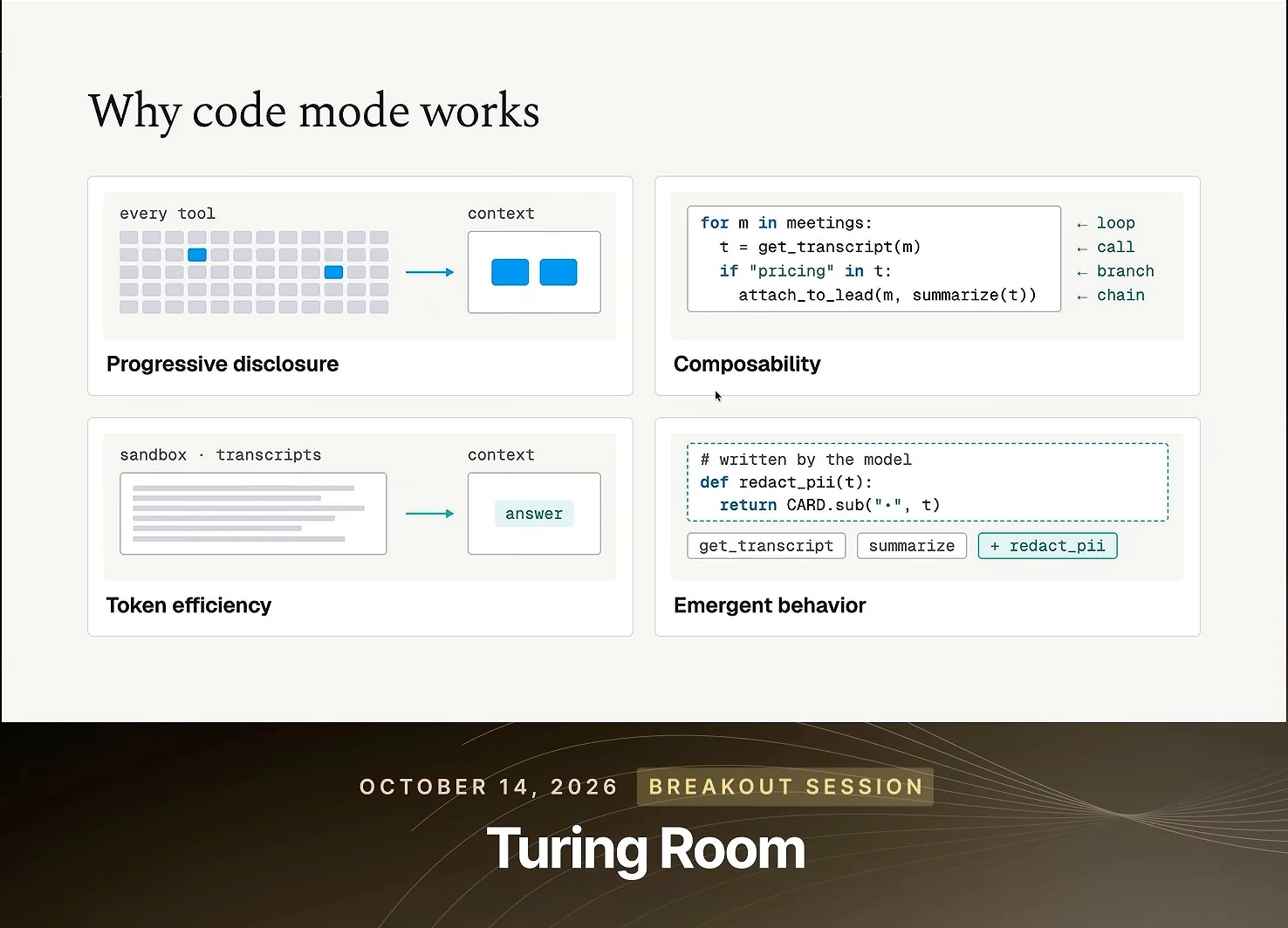Viewport: 1288px width, 928px height.
Task: Click the 'def redact_pii(t):' code line
Action: [x=786, y=482]
